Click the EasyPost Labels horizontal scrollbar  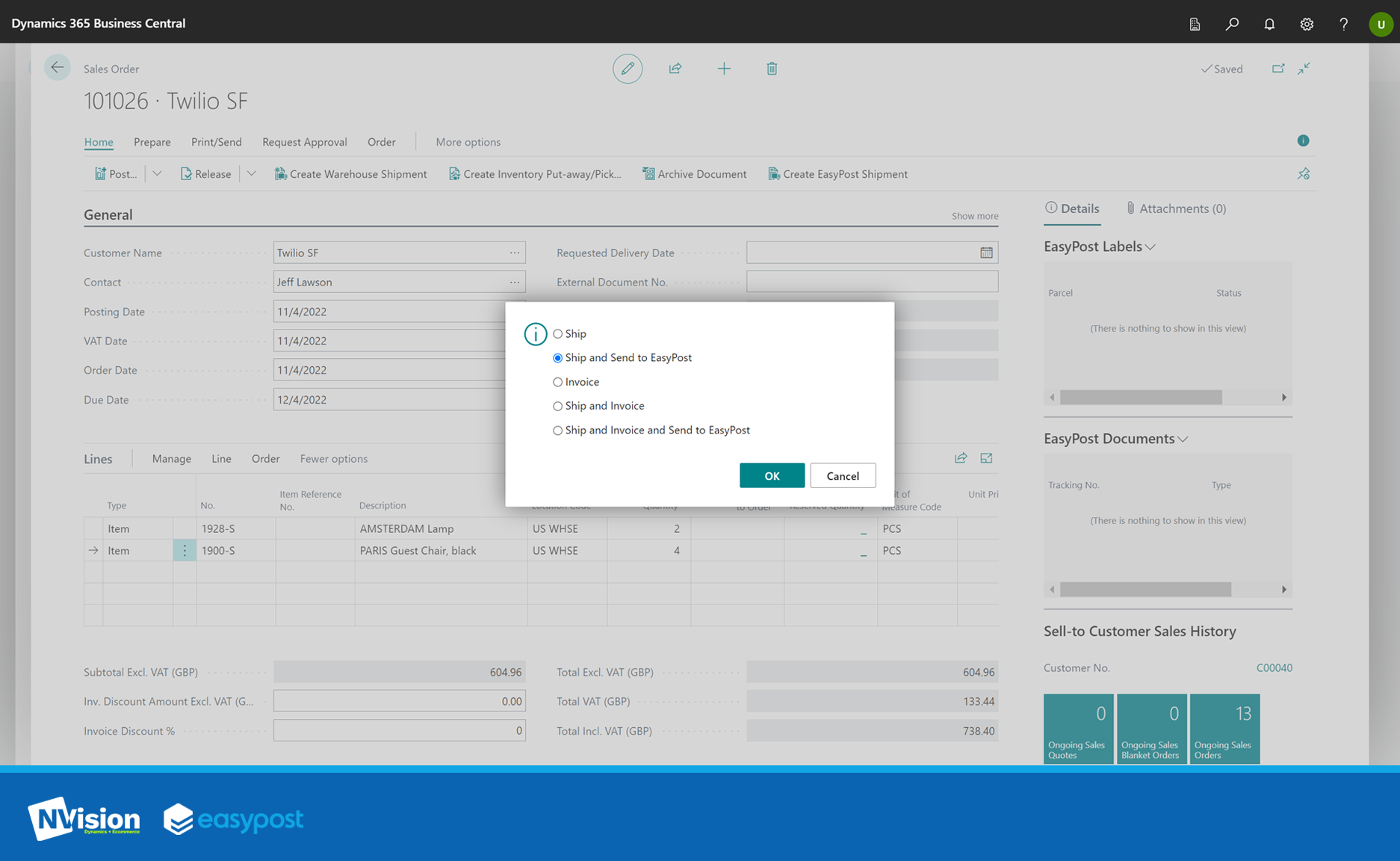click(1140, 398)
